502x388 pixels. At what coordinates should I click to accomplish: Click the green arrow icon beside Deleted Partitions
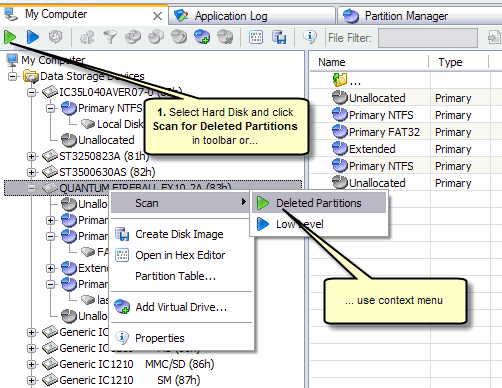[x=263, y=203]
